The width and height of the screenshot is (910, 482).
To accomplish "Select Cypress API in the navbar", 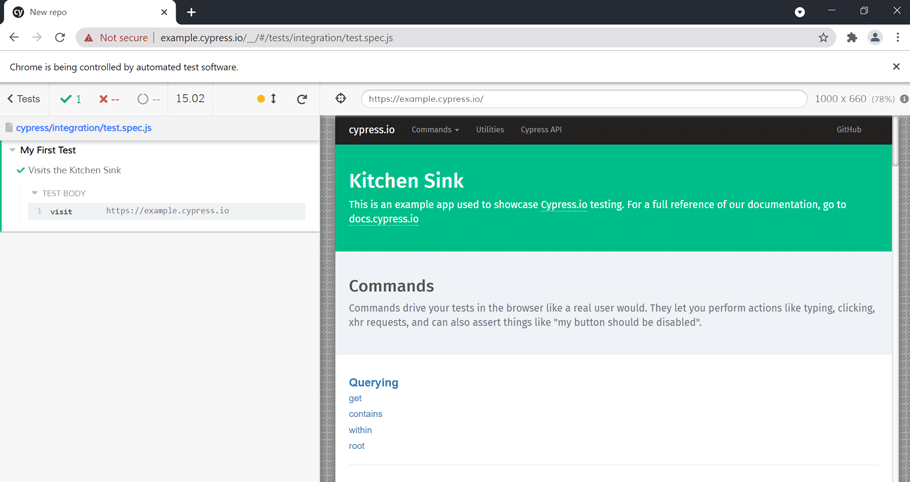I will click(x=541, y=130).
